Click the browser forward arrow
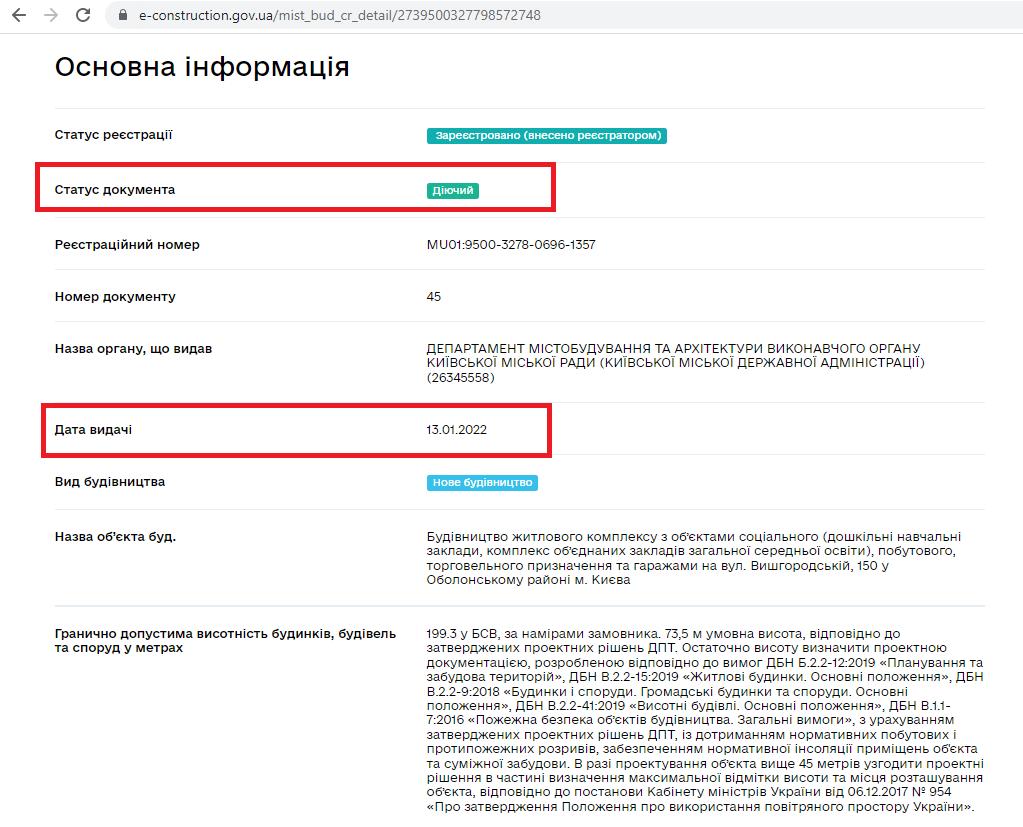1023x827 pixels. [x=51, y=16]
